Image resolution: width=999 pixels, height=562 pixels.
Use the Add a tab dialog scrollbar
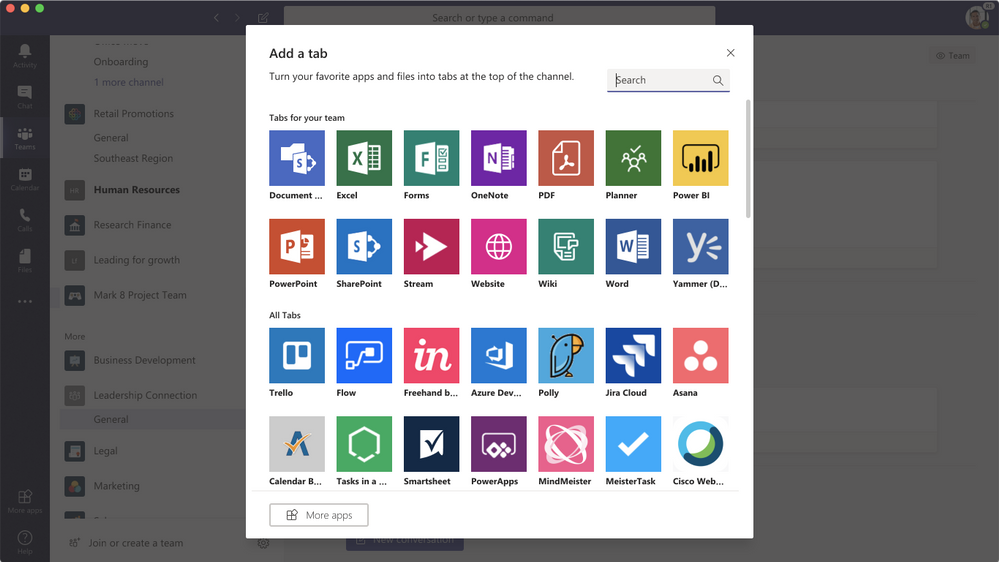click(748, 159)
